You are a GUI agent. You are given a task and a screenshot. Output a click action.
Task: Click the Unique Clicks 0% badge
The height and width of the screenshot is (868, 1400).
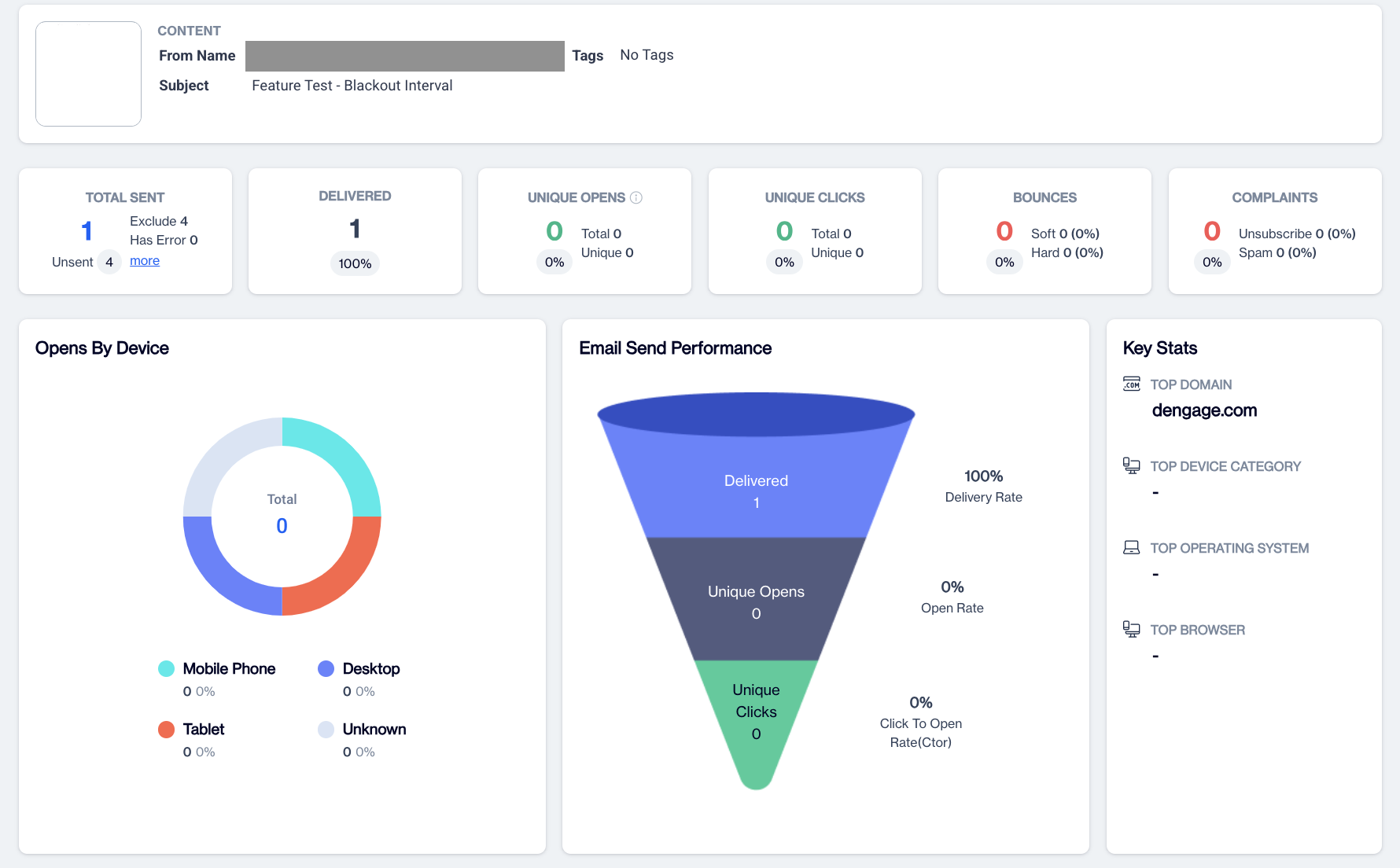pyautogui.click(x=784, y=262)
